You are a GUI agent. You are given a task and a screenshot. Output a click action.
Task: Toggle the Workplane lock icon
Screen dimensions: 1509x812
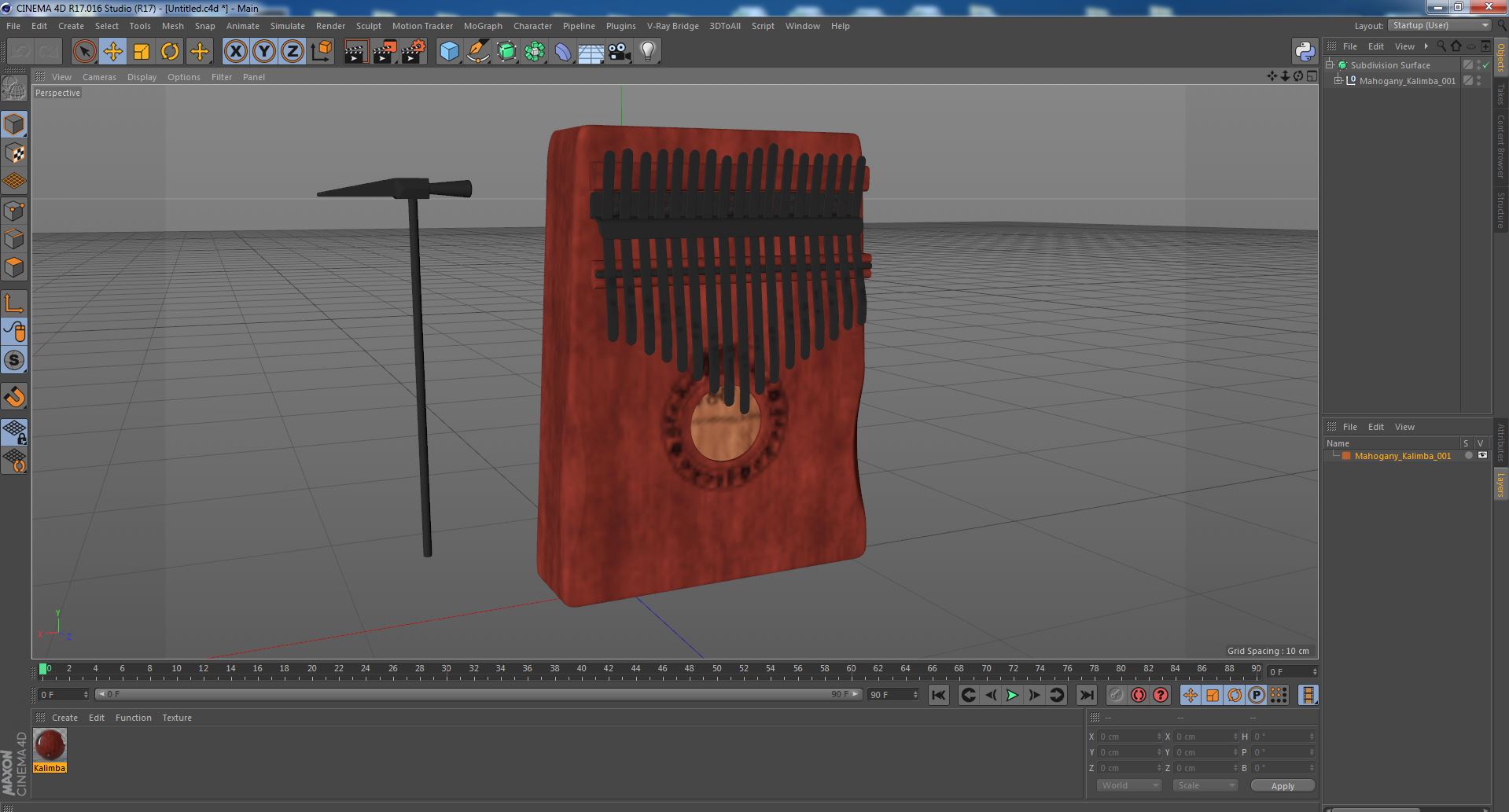point(14,432)
